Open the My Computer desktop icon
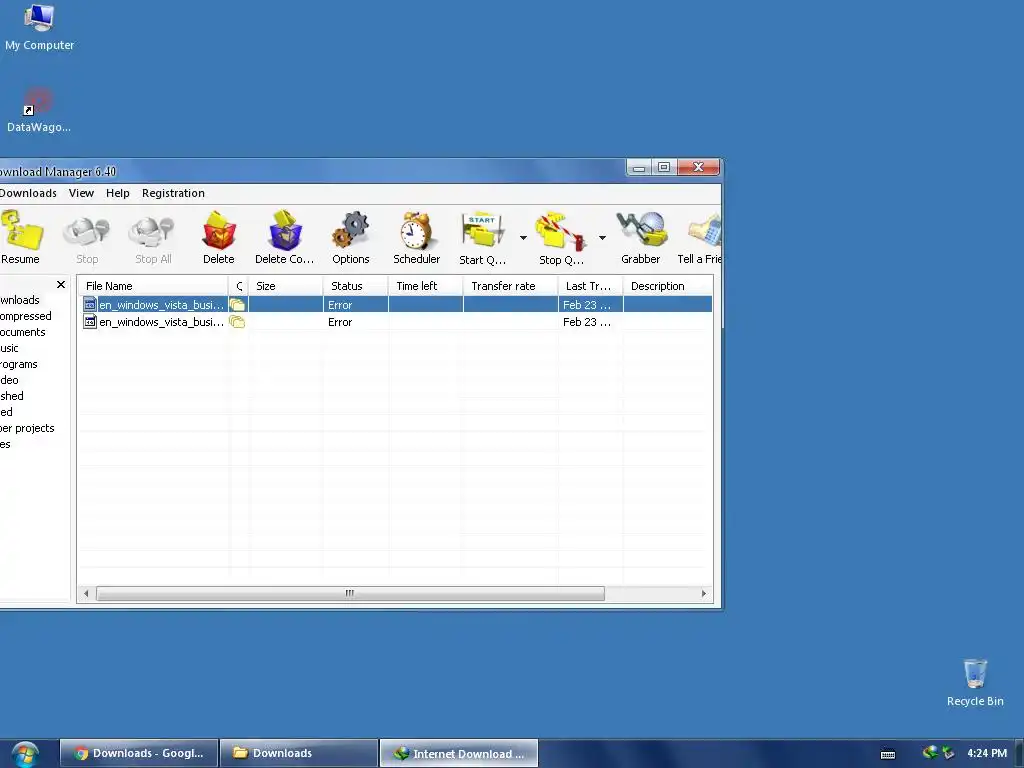 click(39, 27)
